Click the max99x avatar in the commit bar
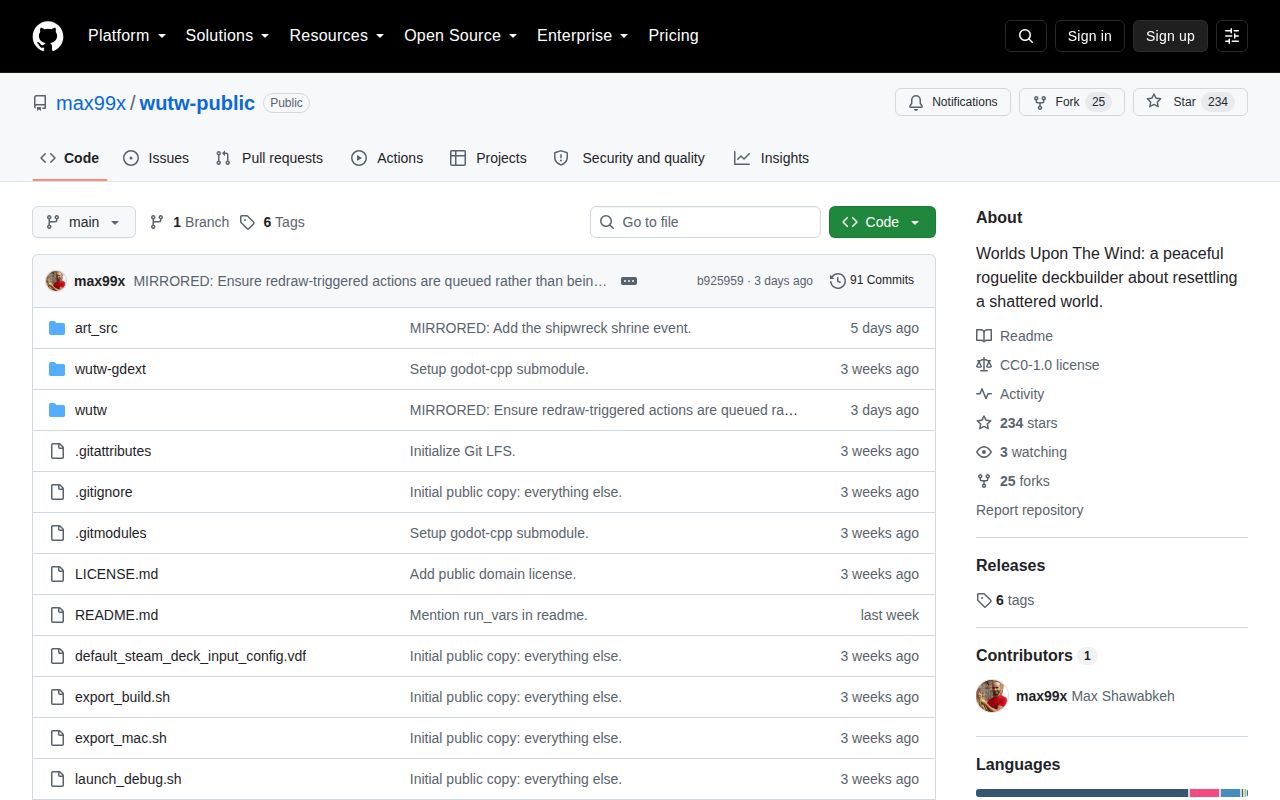This screenshot has height=800, width=1280. [56, 281]
